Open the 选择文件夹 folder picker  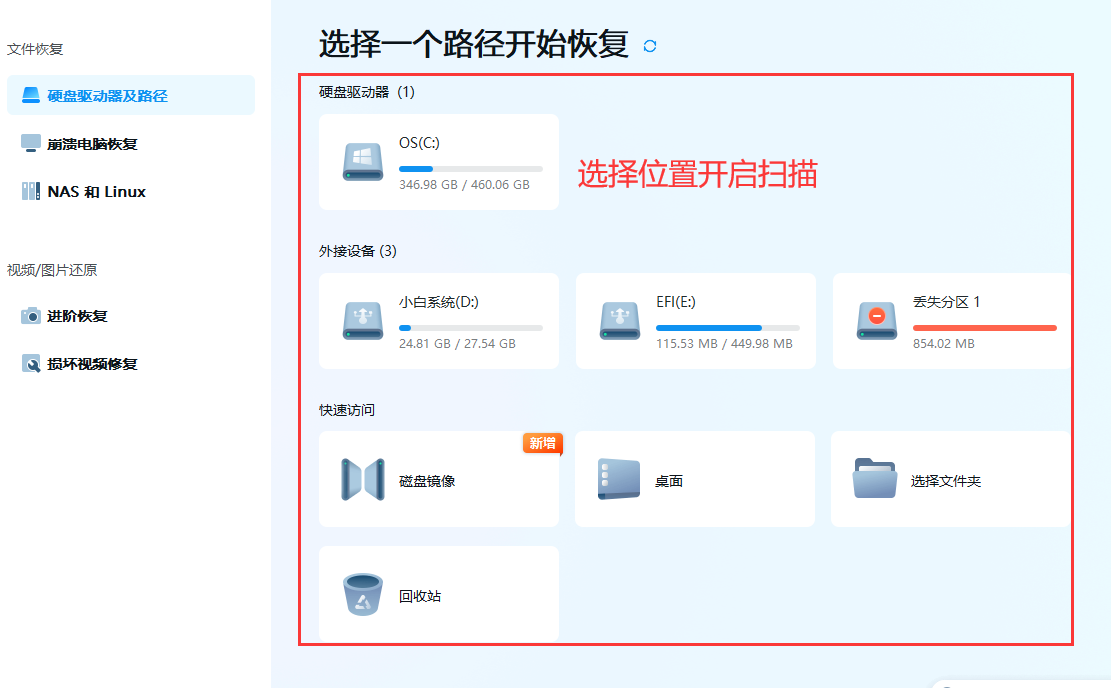tap(950, 478)
